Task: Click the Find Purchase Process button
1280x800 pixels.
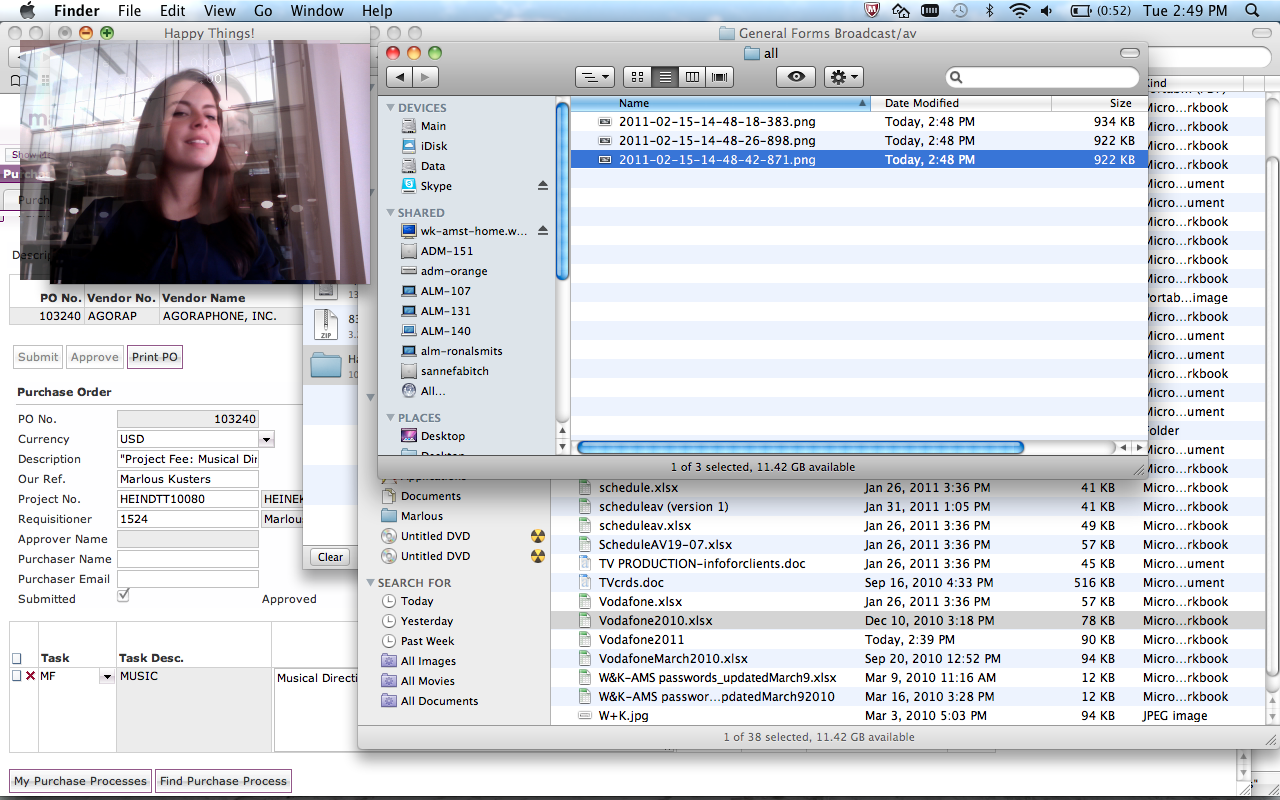Action: 223,781
